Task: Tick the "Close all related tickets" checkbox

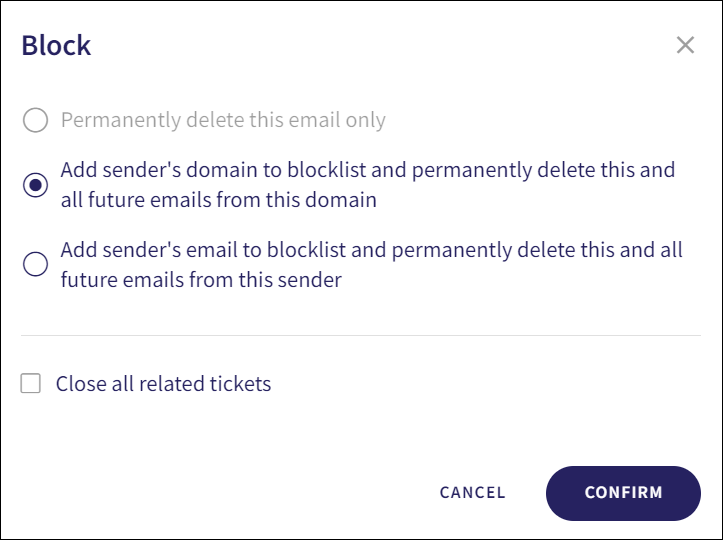Action: (x=31, y=383)
